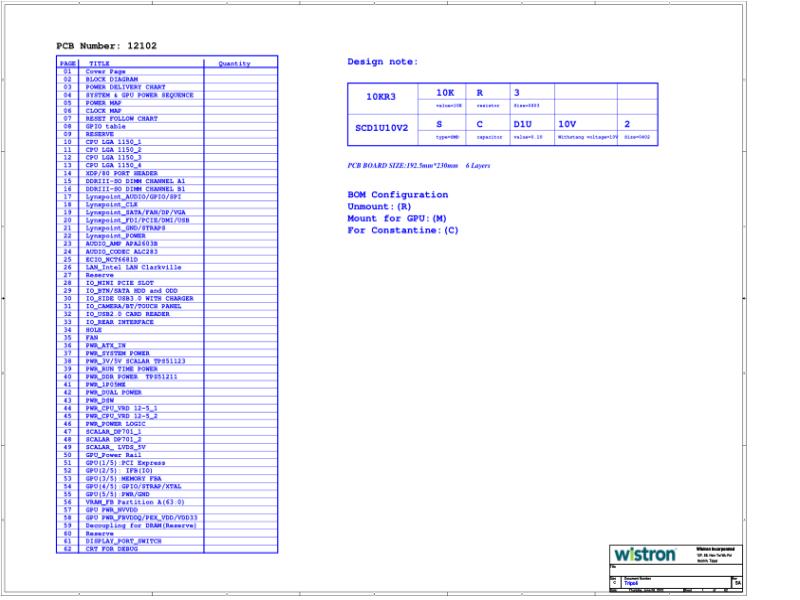Viewport: 800px width, 600px height.
Task: Click 'DDRIII-SO DIMM CHANNEL A1' entry
Action: pos(135,181)
